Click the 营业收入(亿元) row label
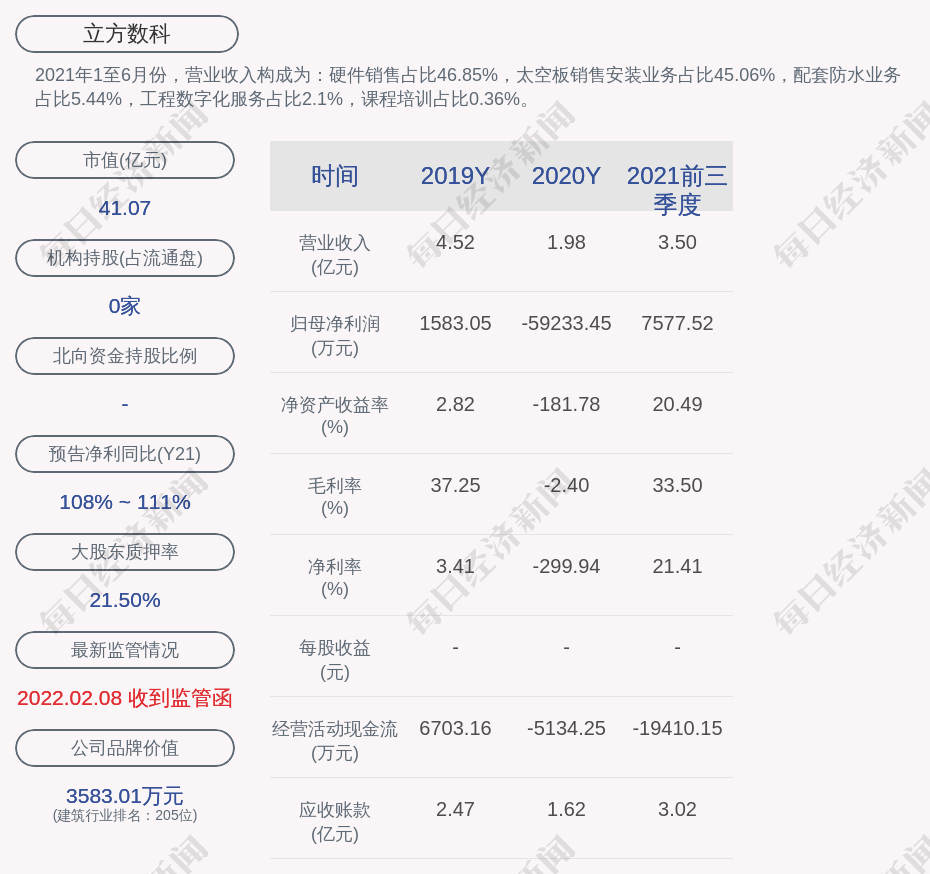 coord(335,255)
